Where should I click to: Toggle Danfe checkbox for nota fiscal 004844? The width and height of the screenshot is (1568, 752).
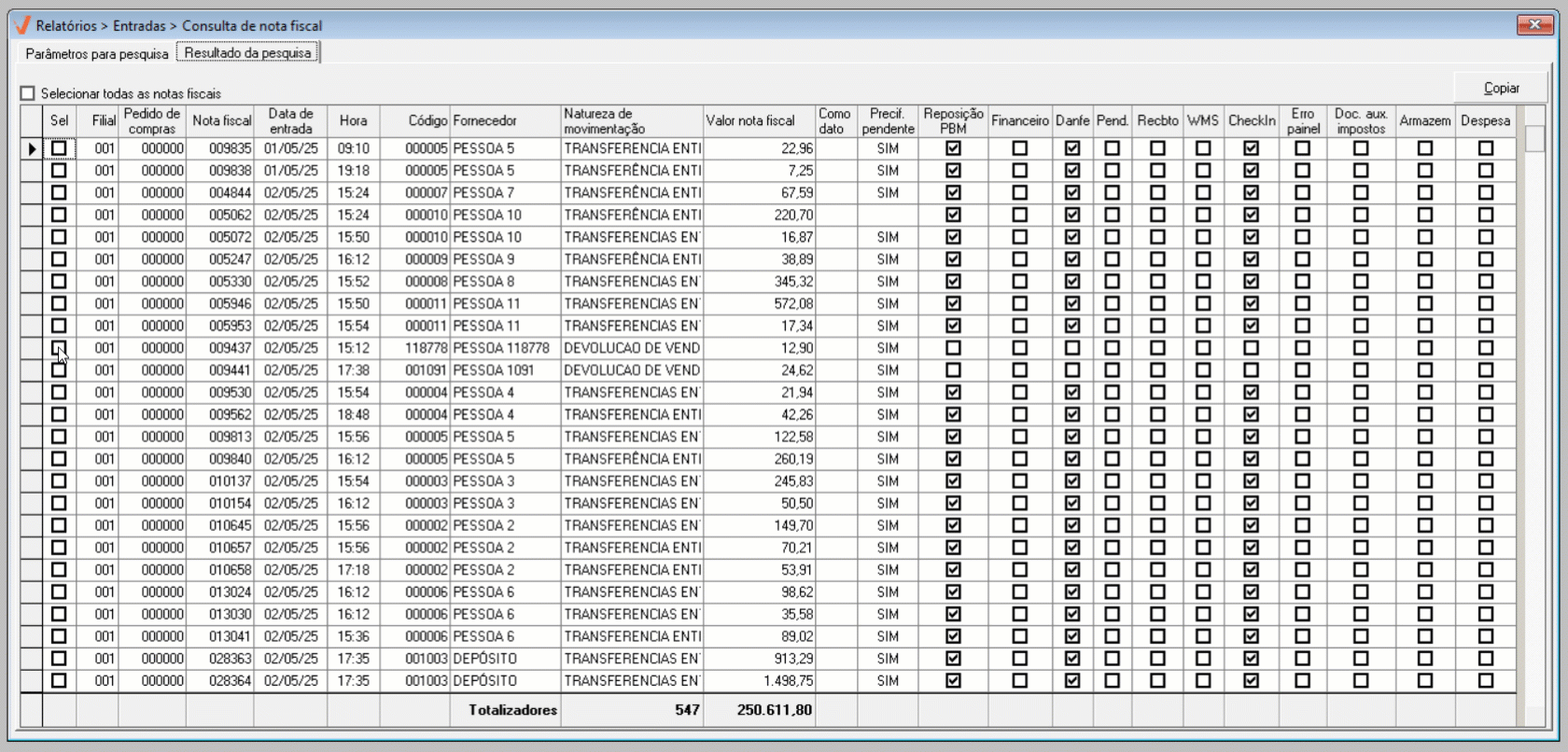point(1071,193)
